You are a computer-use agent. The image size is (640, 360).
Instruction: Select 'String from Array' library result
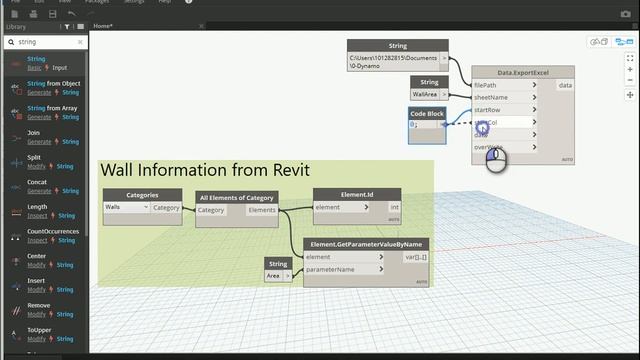tap(46, 112)
